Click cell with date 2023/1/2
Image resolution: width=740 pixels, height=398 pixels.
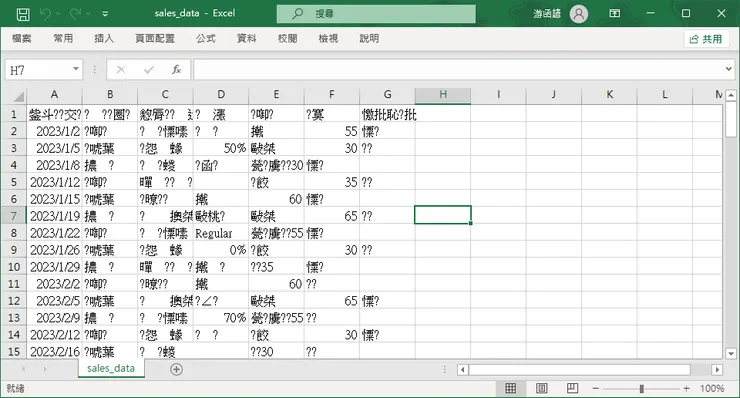click(x=54, y=131)
